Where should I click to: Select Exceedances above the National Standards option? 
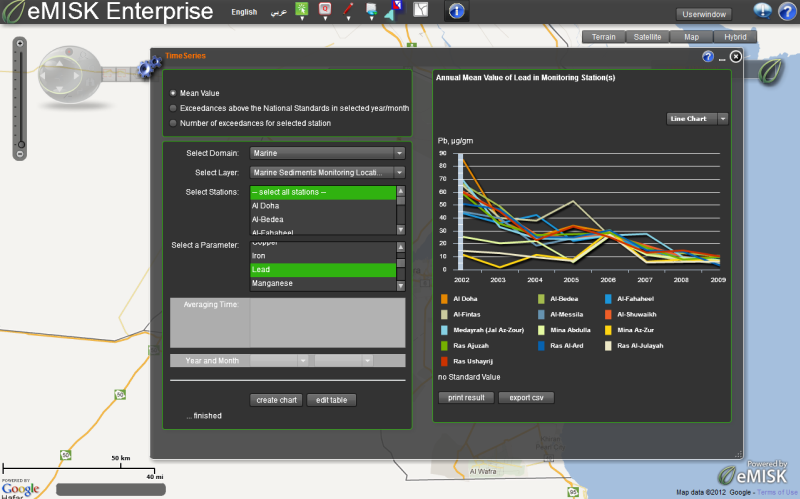click(173, 108)
